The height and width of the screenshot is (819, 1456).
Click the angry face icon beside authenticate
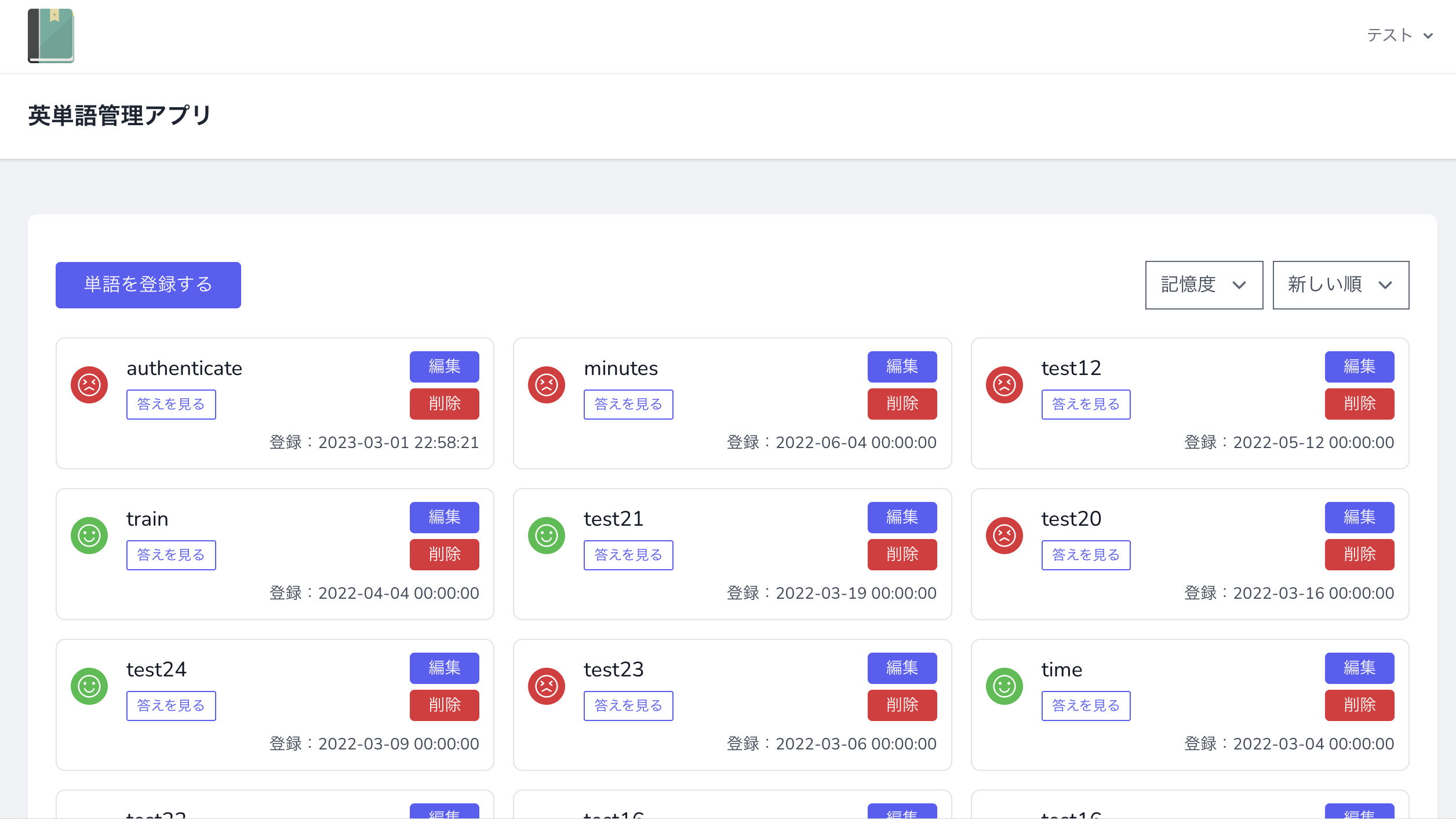point(89,385)
